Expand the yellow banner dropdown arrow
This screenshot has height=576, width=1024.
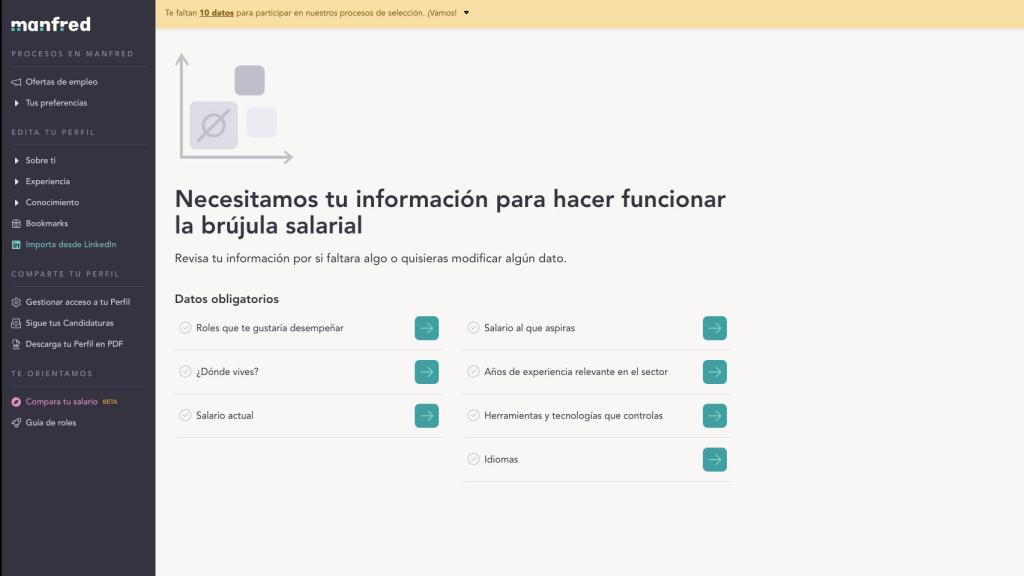click(466, 13)
